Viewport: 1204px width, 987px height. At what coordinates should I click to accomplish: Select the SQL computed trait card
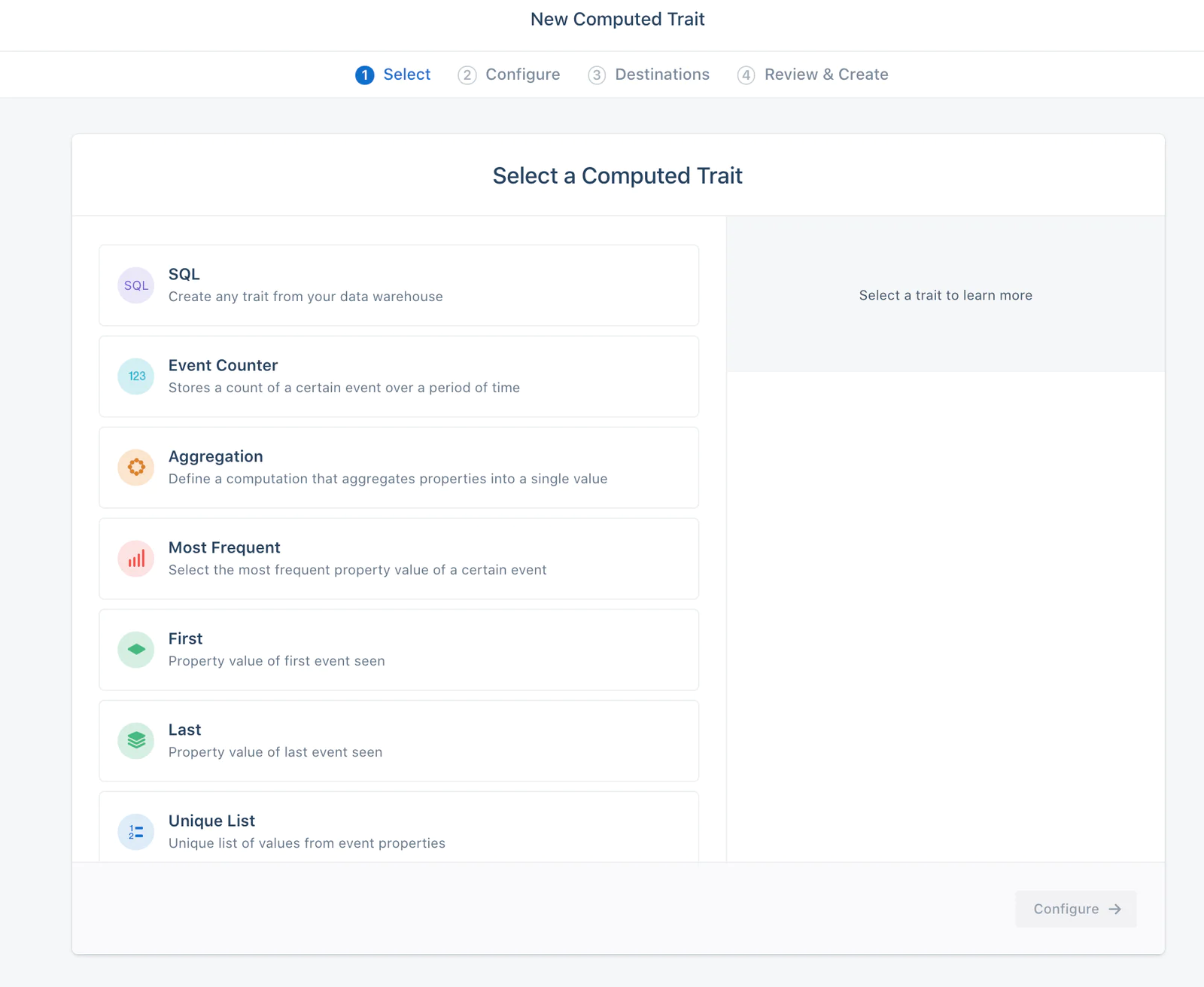coord(398,285)
